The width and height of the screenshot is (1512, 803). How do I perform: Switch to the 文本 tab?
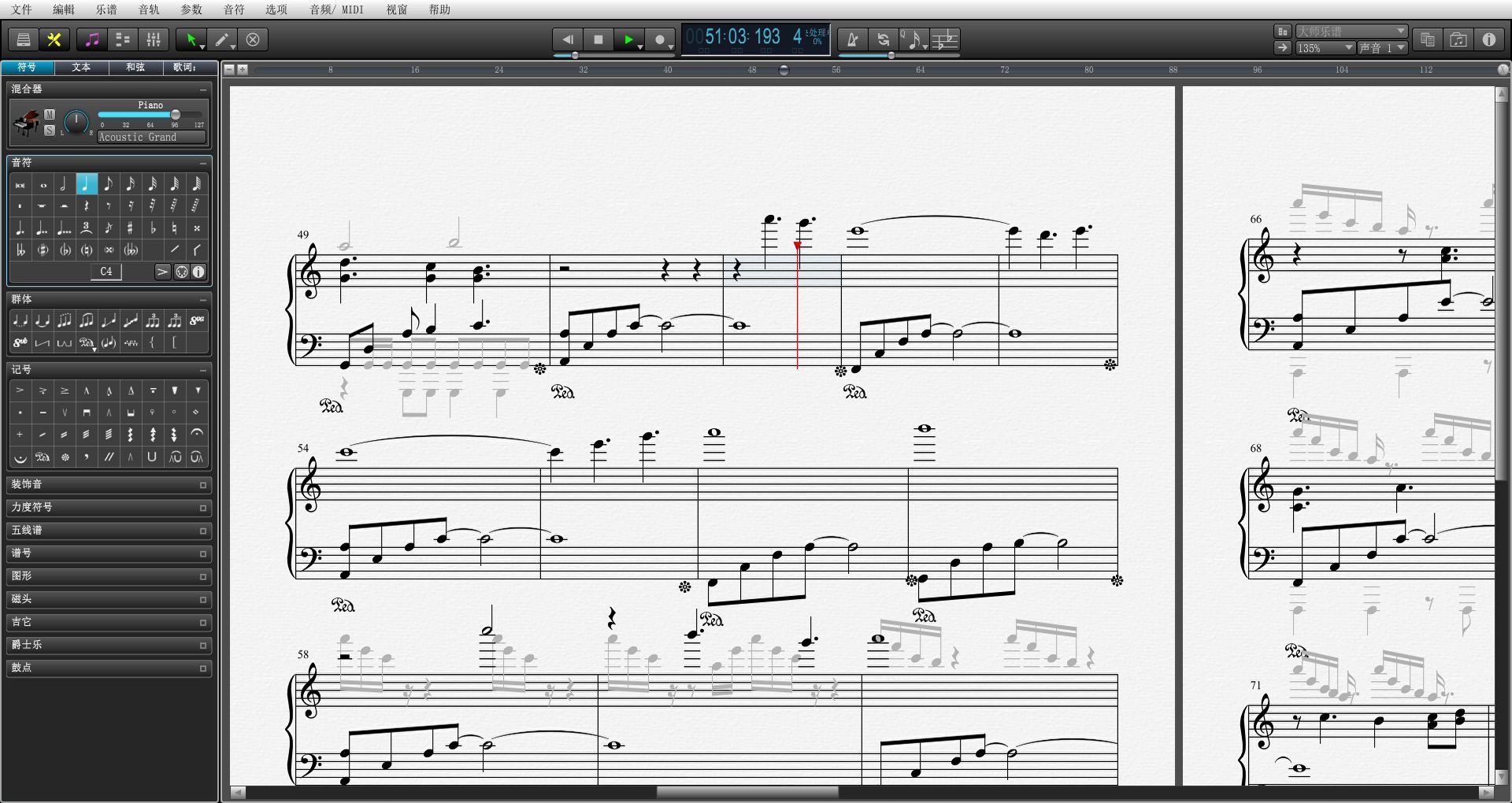click(81, 67)
